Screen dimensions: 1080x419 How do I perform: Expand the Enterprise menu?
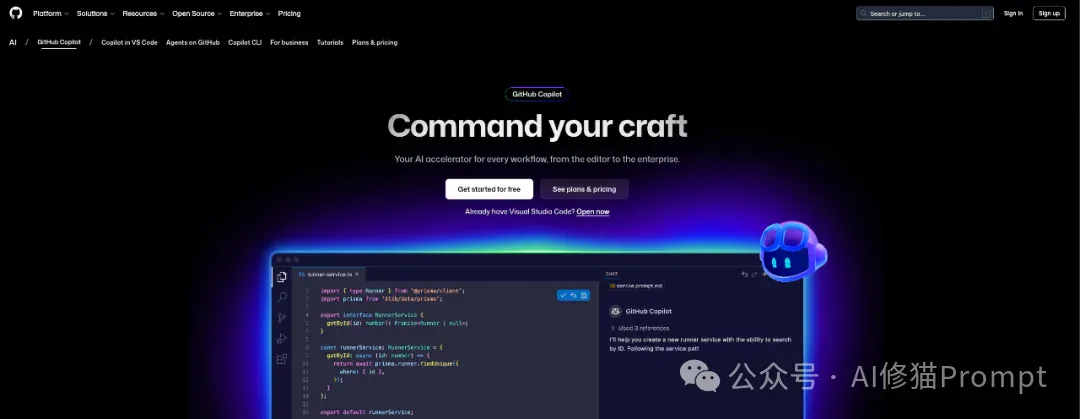[250, 14]
